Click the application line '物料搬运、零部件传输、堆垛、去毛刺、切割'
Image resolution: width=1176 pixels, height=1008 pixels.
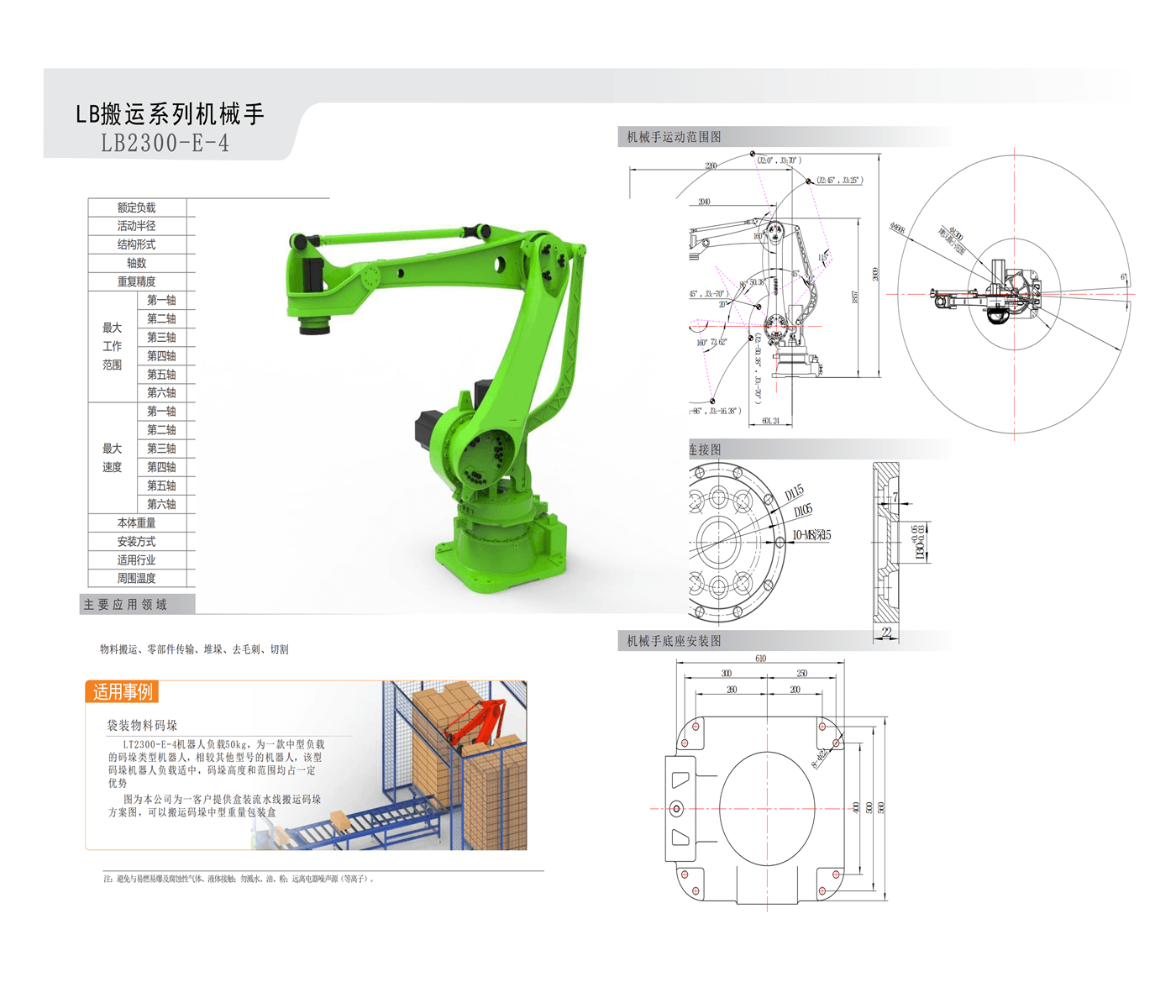[194, 649]
